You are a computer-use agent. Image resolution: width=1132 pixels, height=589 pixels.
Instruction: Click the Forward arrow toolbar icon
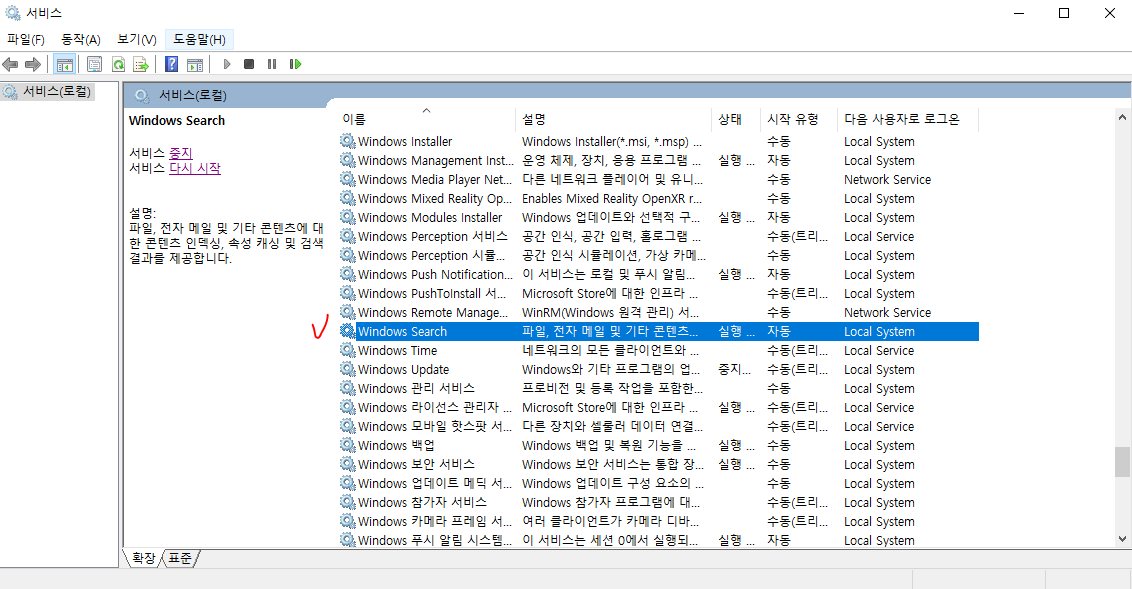click(32, 64)
